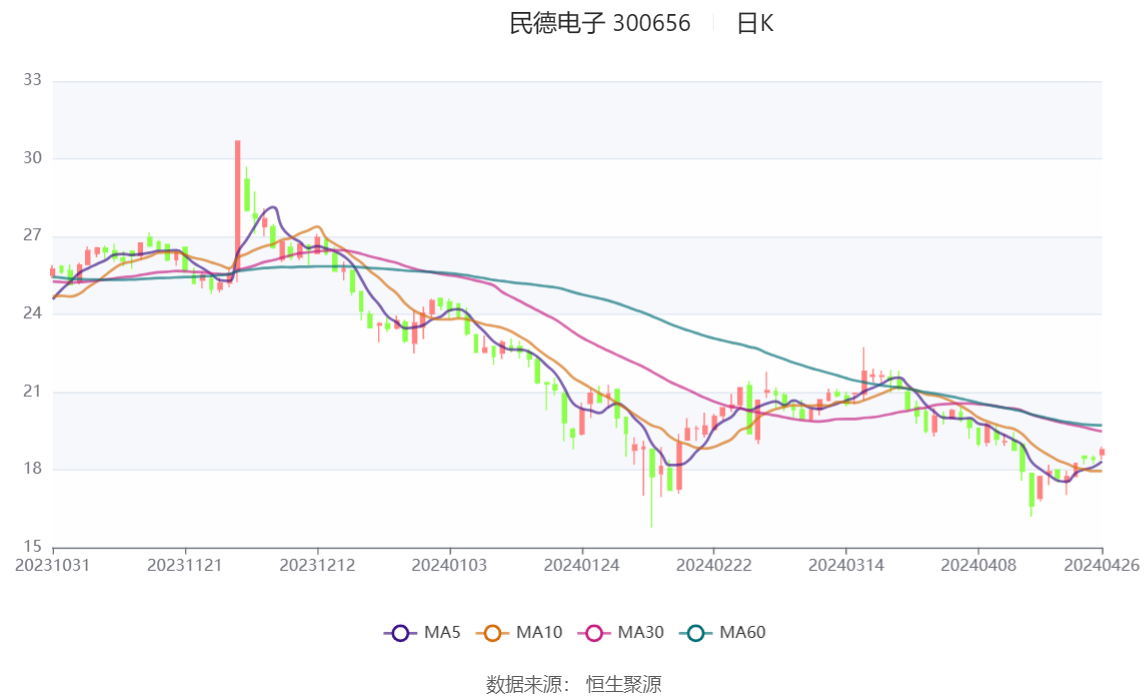Click y-axis value 27

(x=32, y=236)
